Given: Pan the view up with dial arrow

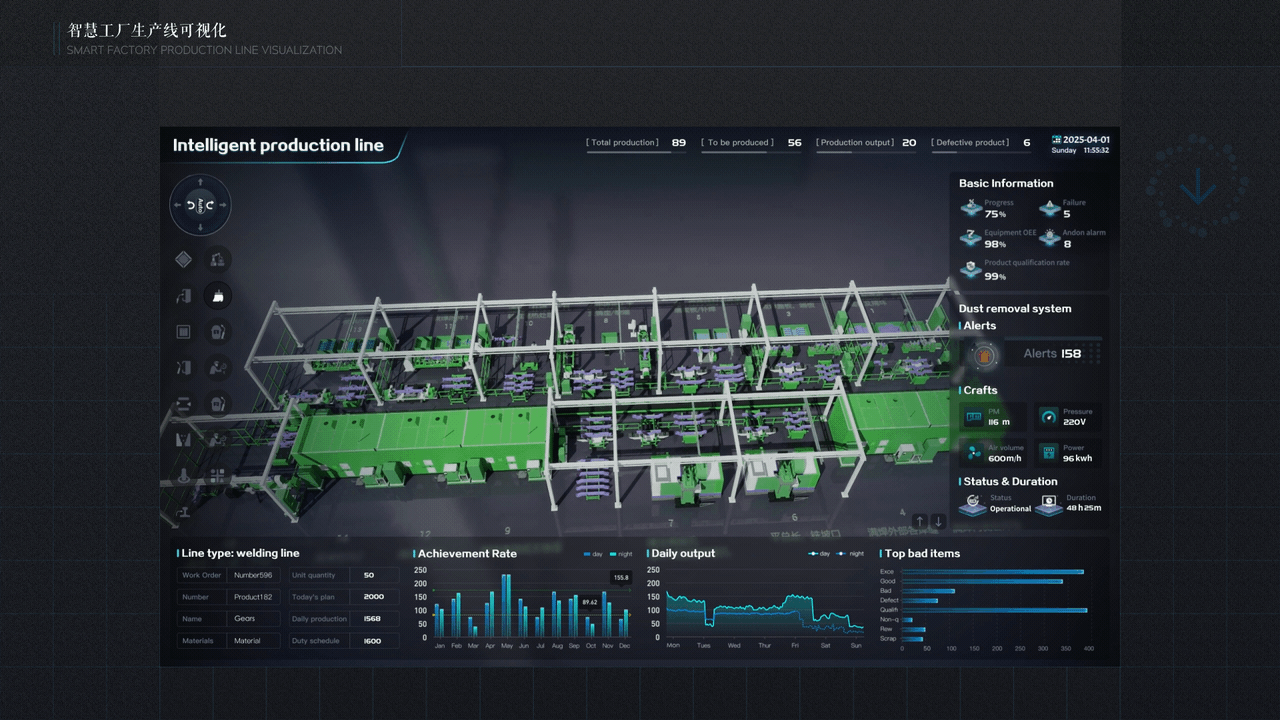Looking at the screenshot, I should (x=200, y=182).
